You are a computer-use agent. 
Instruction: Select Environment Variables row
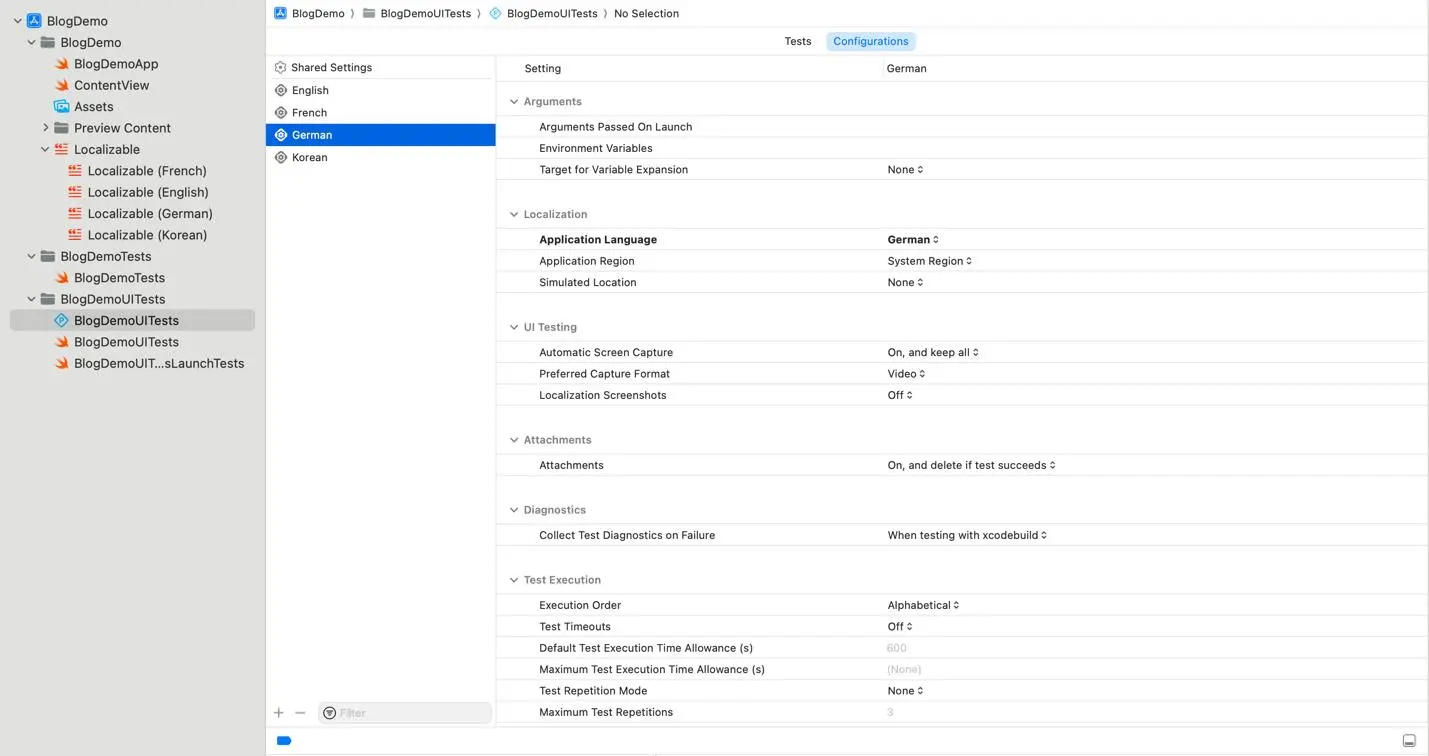[x=962, y=148]
